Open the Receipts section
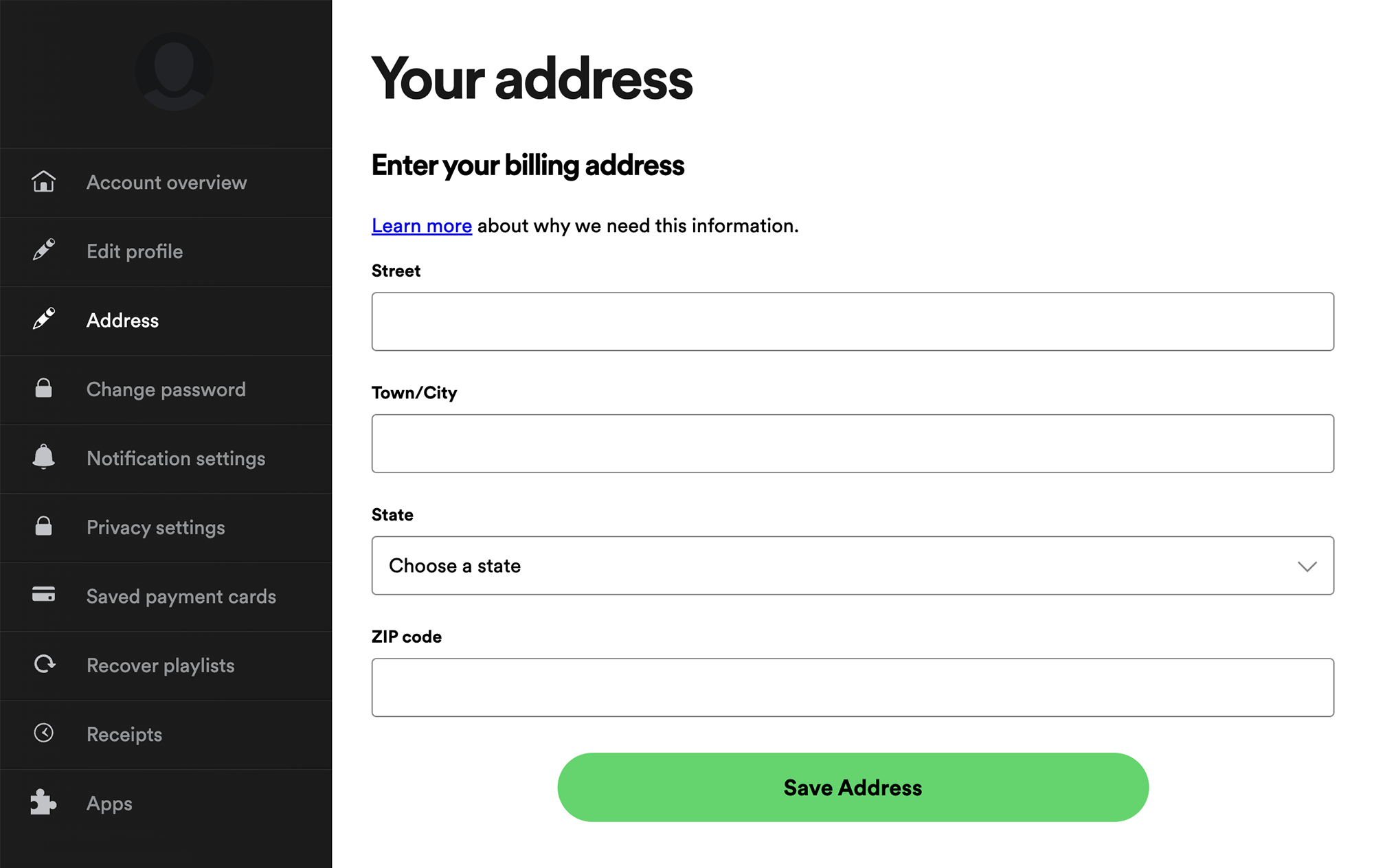The height and width of the screenshot is (868, 1374). pos(124,734)
